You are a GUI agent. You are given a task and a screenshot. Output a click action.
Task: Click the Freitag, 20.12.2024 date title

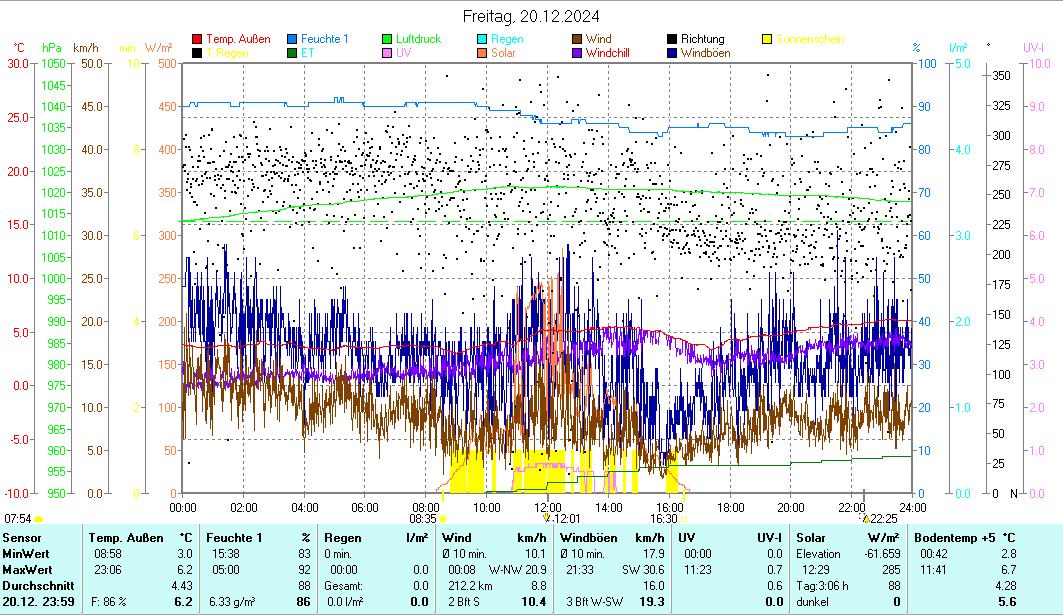coord(531,16)
